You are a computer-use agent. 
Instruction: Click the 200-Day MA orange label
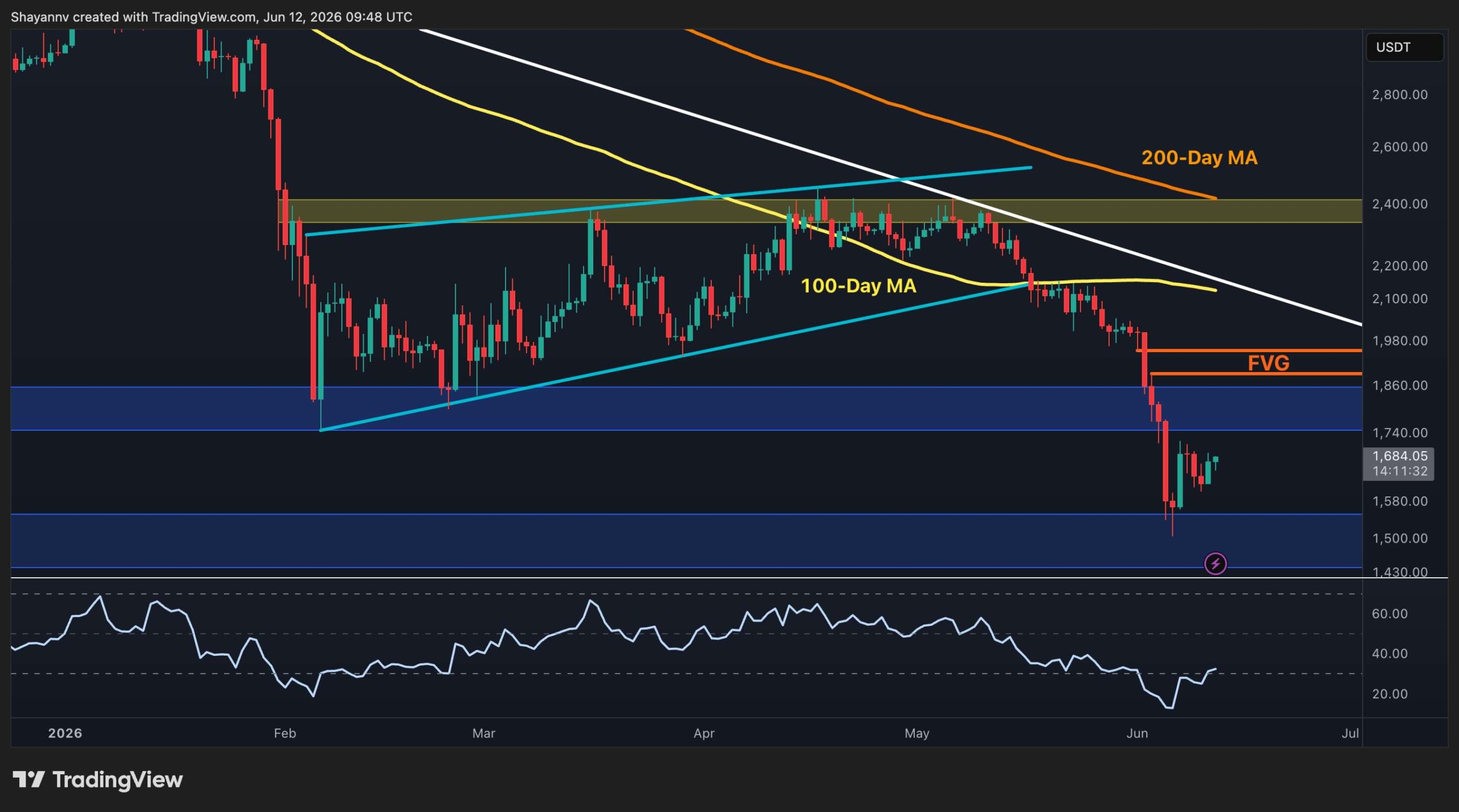point(1199,158)
